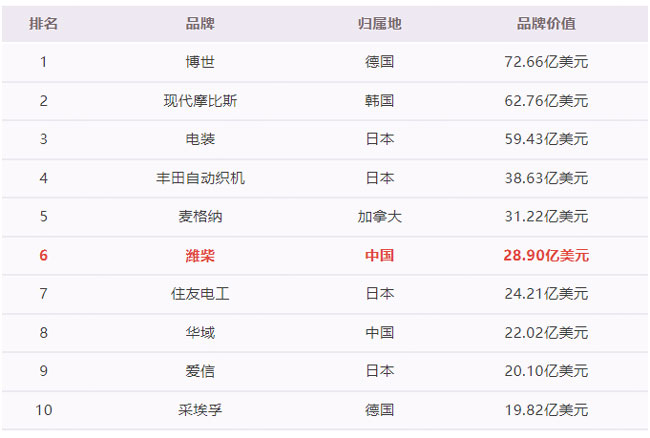Click the 归属地 column header
The height and width of the screenshot is (438, 650).
(380, 23)
